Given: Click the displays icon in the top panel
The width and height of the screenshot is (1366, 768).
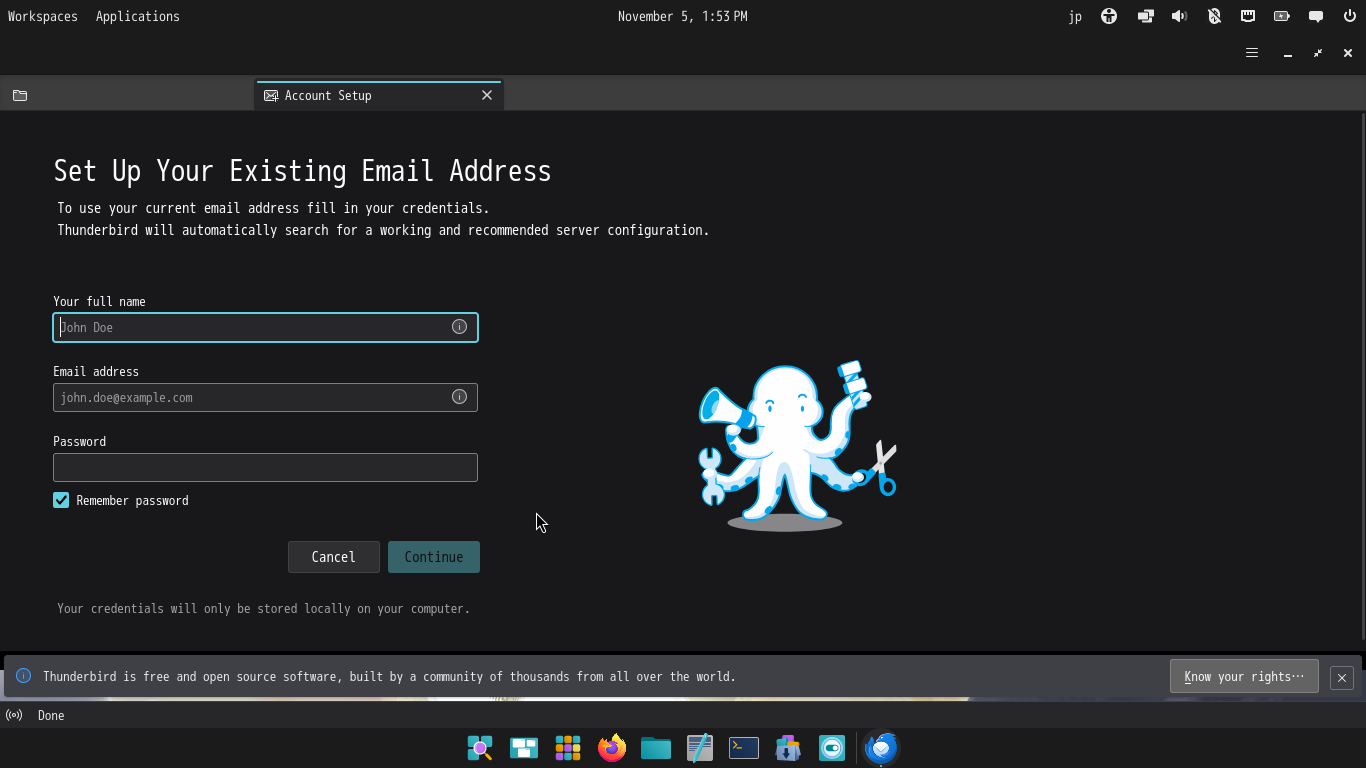Looking at the screenshot, I should click(x=1145, y=16).
